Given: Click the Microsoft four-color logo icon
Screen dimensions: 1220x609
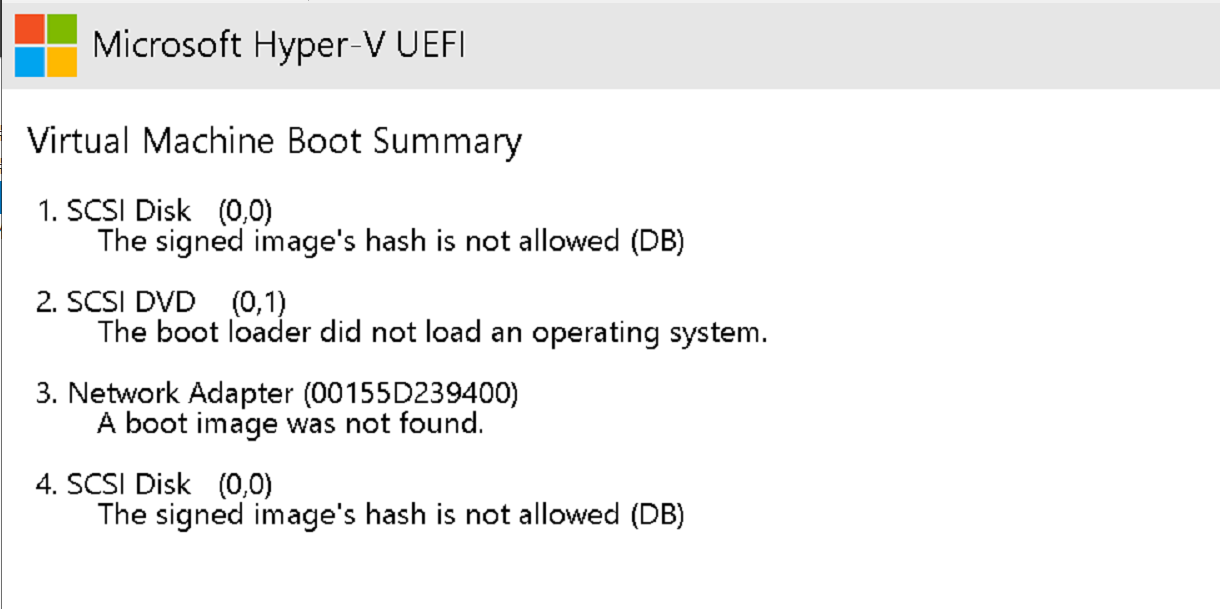Looking at the screenshot, I should pyautogui.click(x=46, y=45).
